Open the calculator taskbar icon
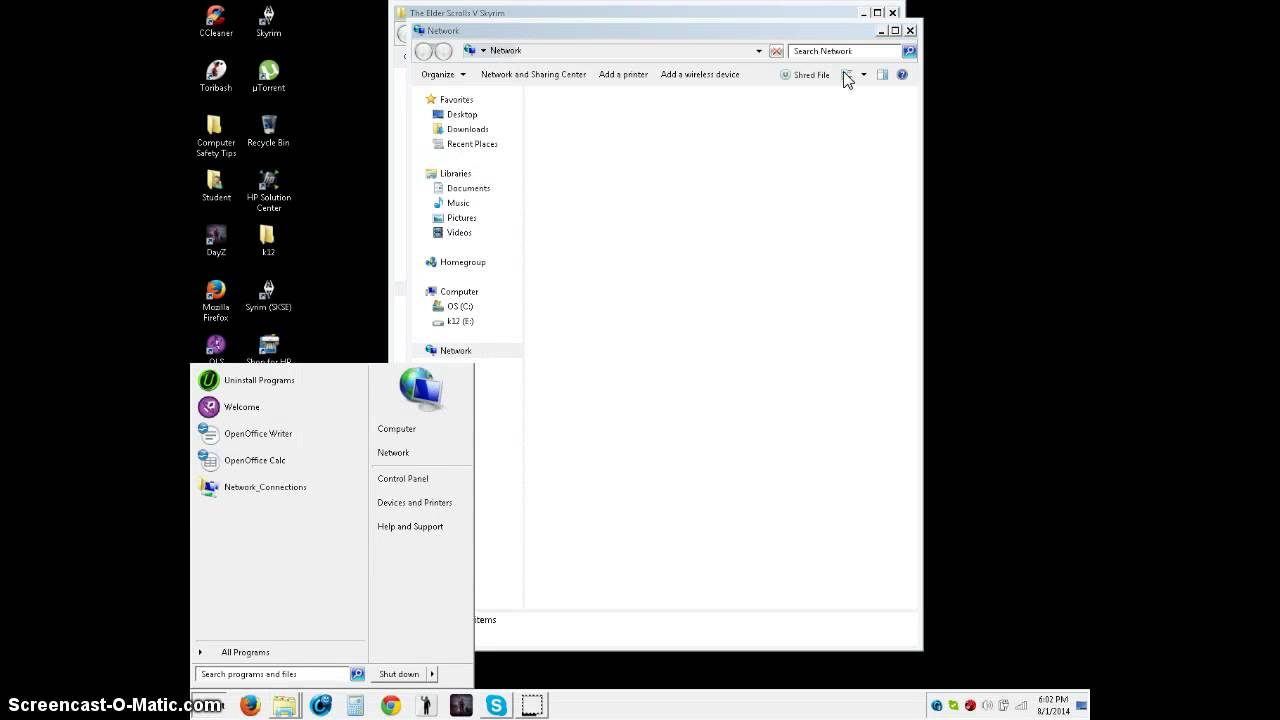 coord(355,706)
